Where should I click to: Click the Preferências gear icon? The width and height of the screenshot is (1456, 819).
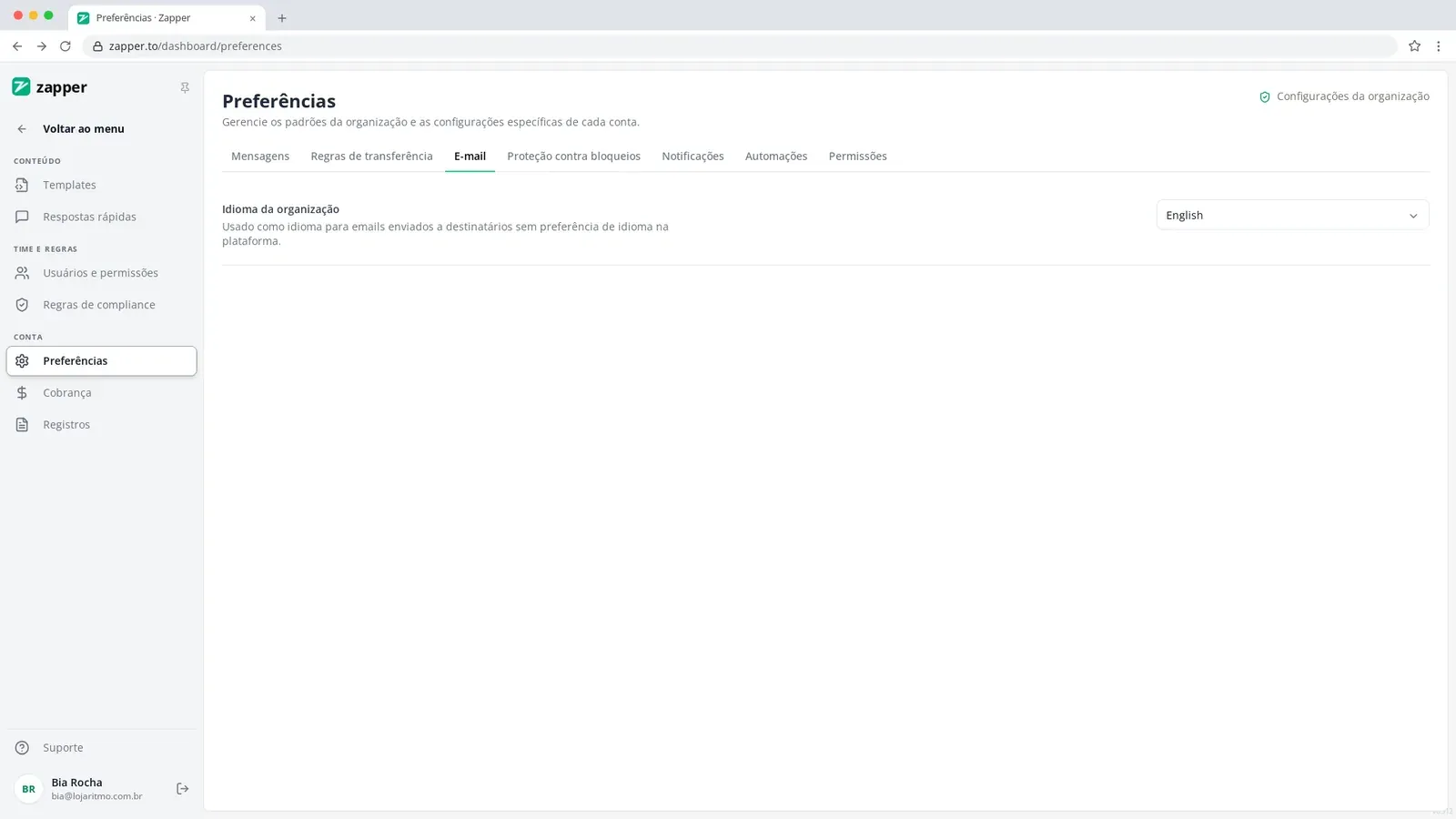[x=22, y=361]
